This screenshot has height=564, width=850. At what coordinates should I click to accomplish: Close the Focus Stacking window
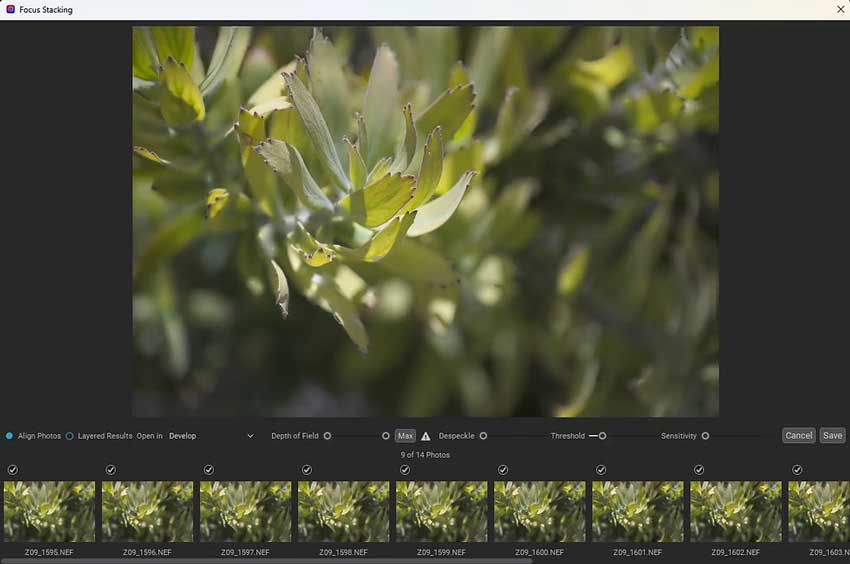[x=840, y=9]
